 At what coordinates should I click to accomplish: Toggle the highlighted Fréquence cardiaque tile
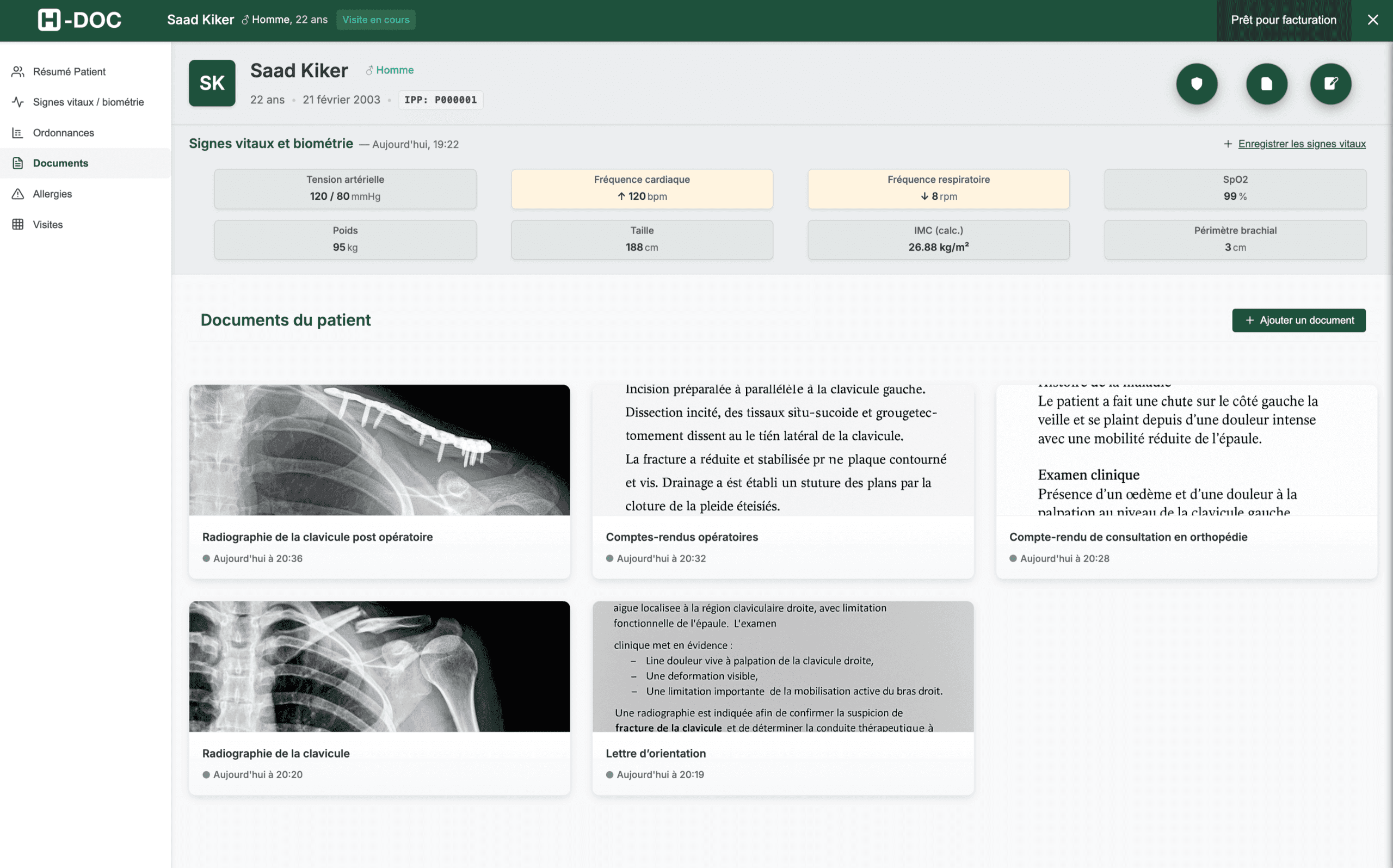pyautogui.click(x=642, y=189)
